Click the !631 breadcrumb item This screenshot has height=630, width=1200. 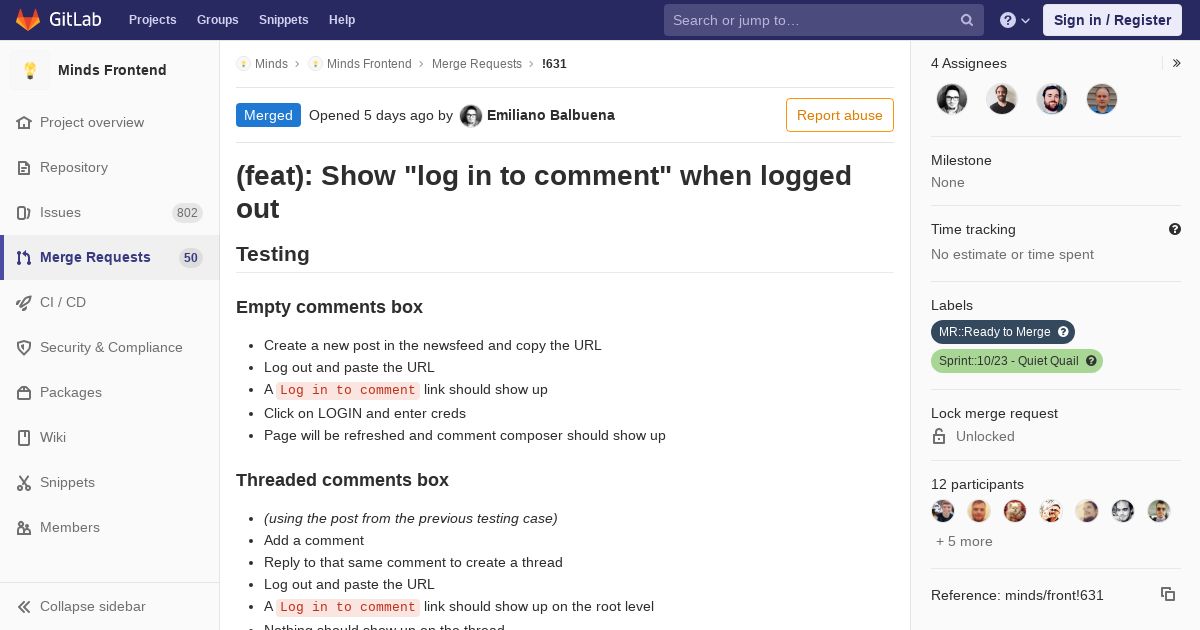coord(554,64)
